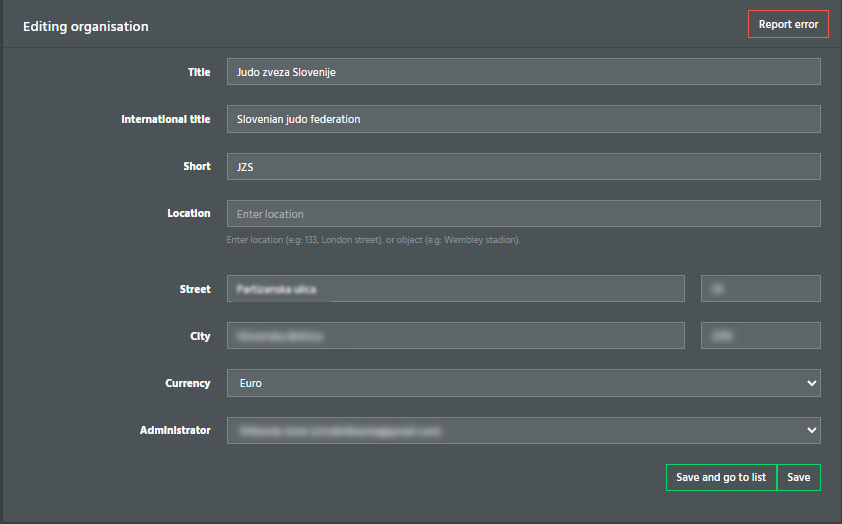Focus the Title field with Judo zveza Slovenije

tap(524, 72)
